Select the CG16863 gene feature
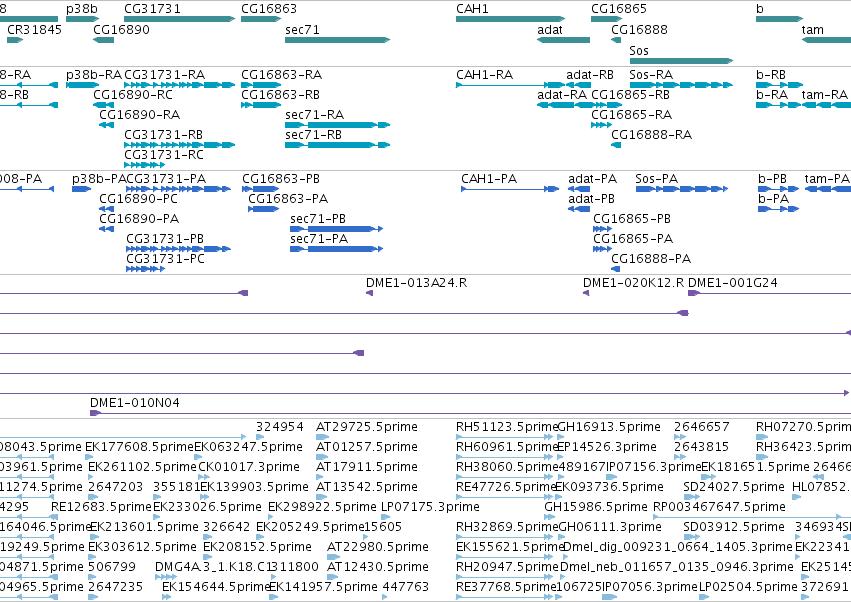 pyautogui.click(x=261, y=19)
